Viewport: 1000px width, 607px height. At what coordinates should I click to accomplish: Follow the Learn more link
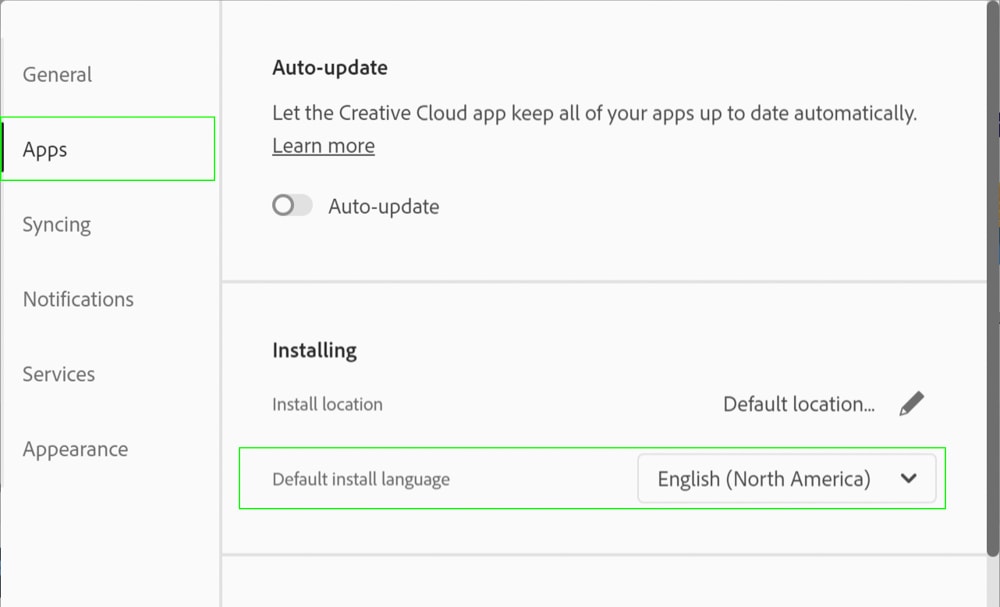click(x=323, y=146)
